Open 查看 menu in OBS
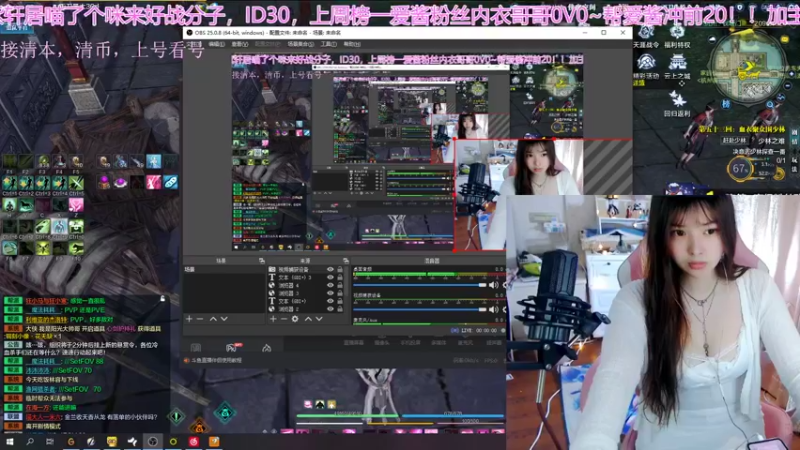This screenshot has width=800, height=450. point(240,44)
